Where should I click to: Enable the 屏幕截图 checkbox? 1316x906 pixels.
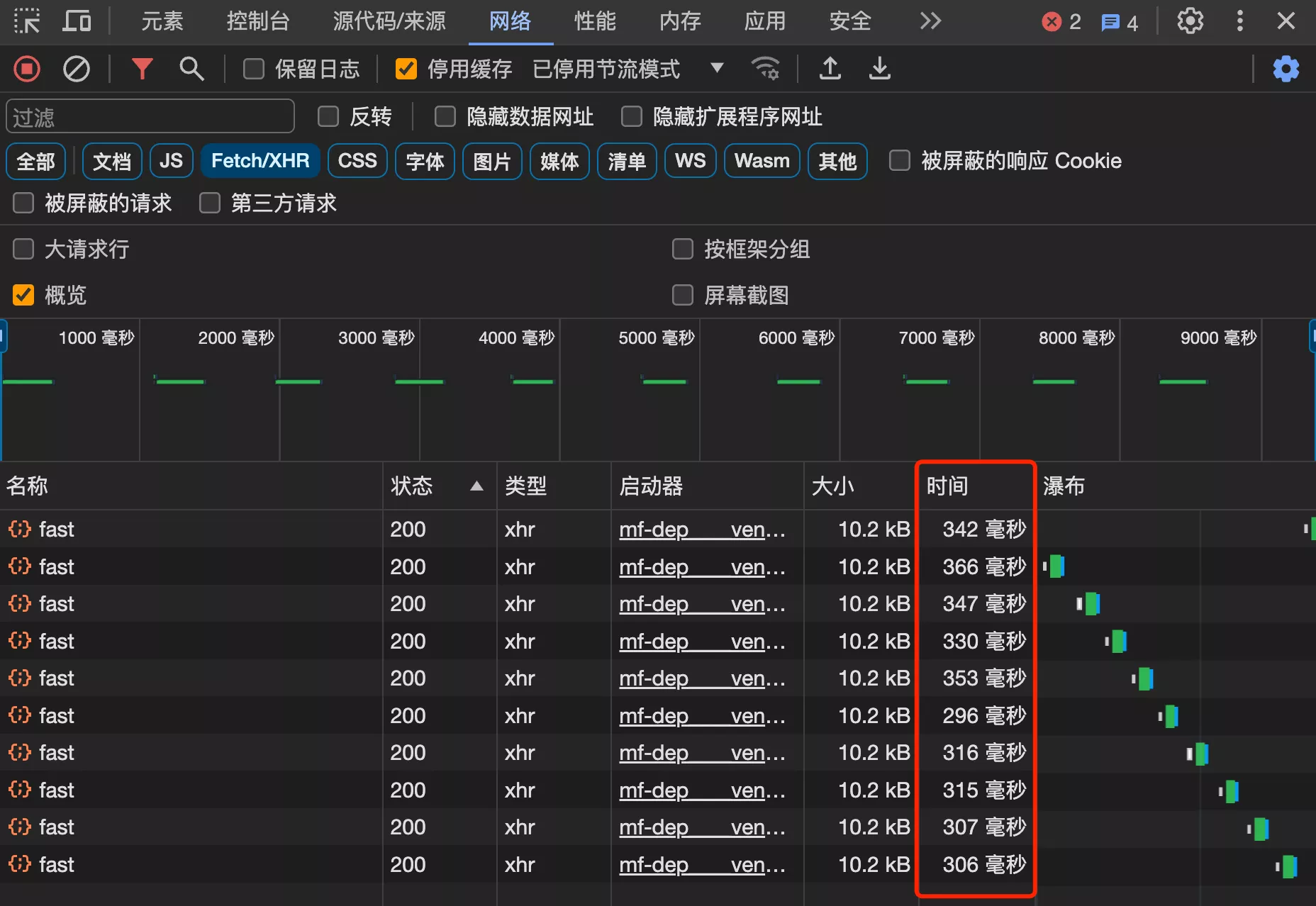coord(683,294)
